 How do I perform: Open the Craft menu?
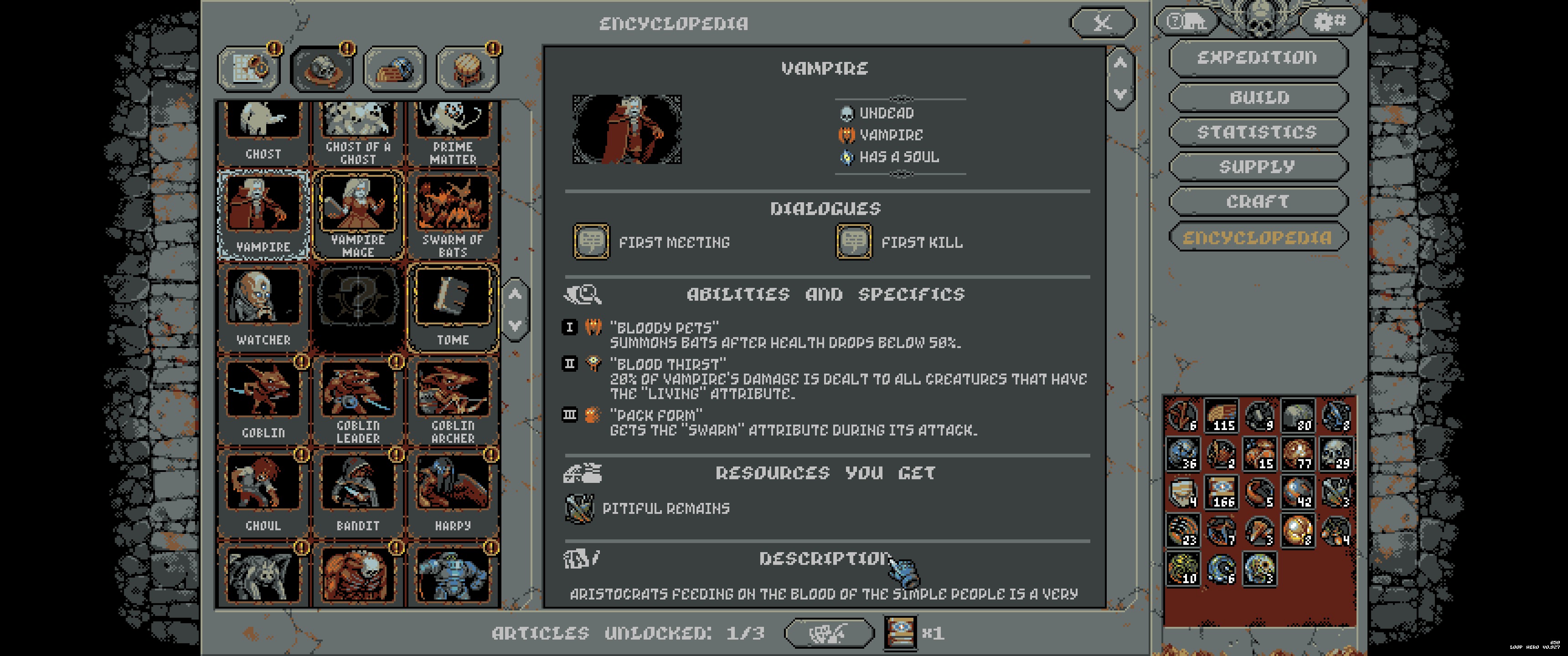1258,201
